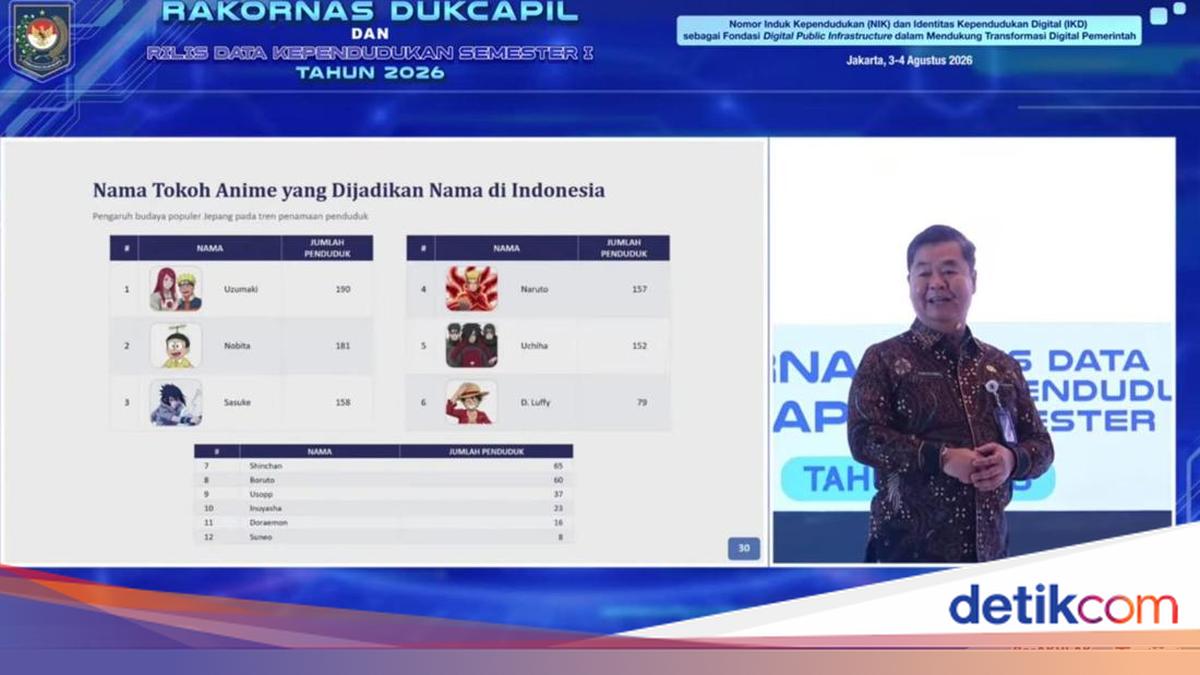The width and height of the screenshot is (1200, 675).
Task: Click the 'TAHUN 2026' banner text
Action: [371, 72]
